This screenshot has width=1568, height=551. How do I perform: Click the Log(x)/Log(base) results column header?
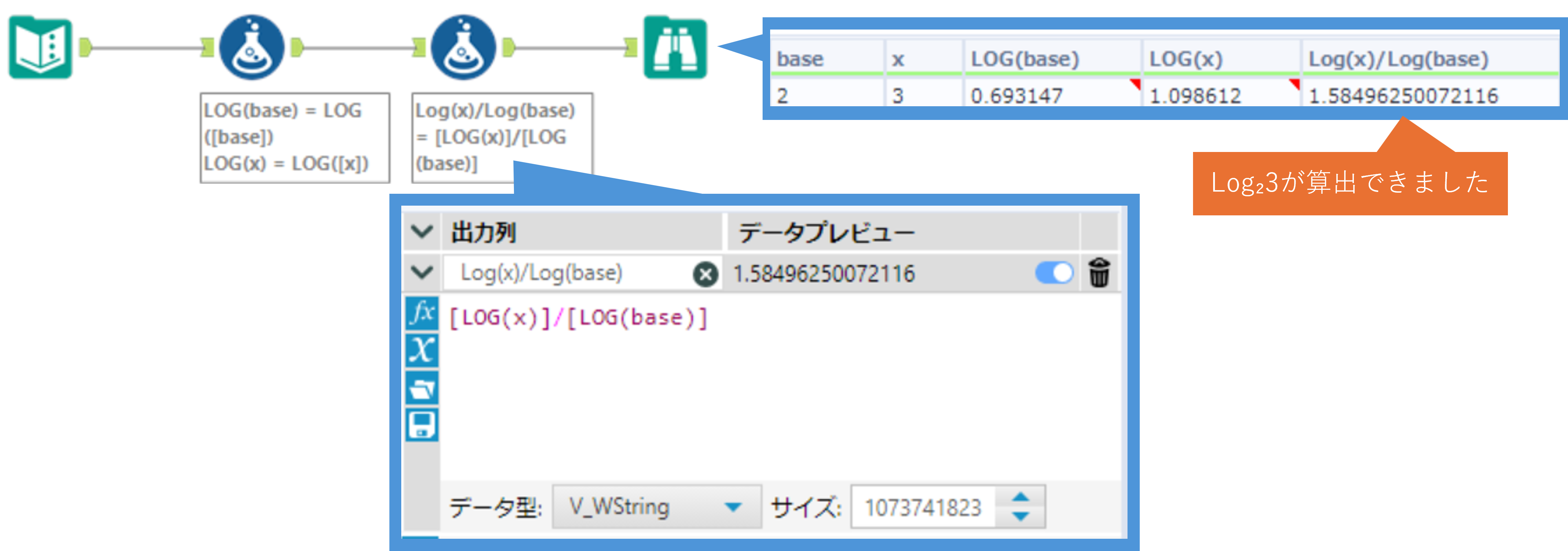point(1399,59)
